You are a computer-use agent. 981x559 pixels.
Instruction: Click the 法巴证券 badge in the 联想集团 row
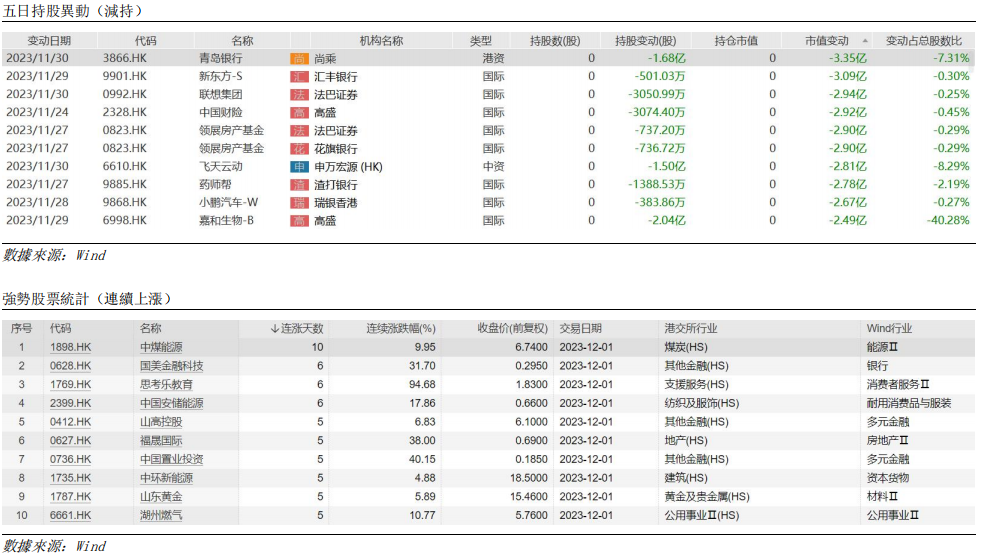tap(299, 95)
